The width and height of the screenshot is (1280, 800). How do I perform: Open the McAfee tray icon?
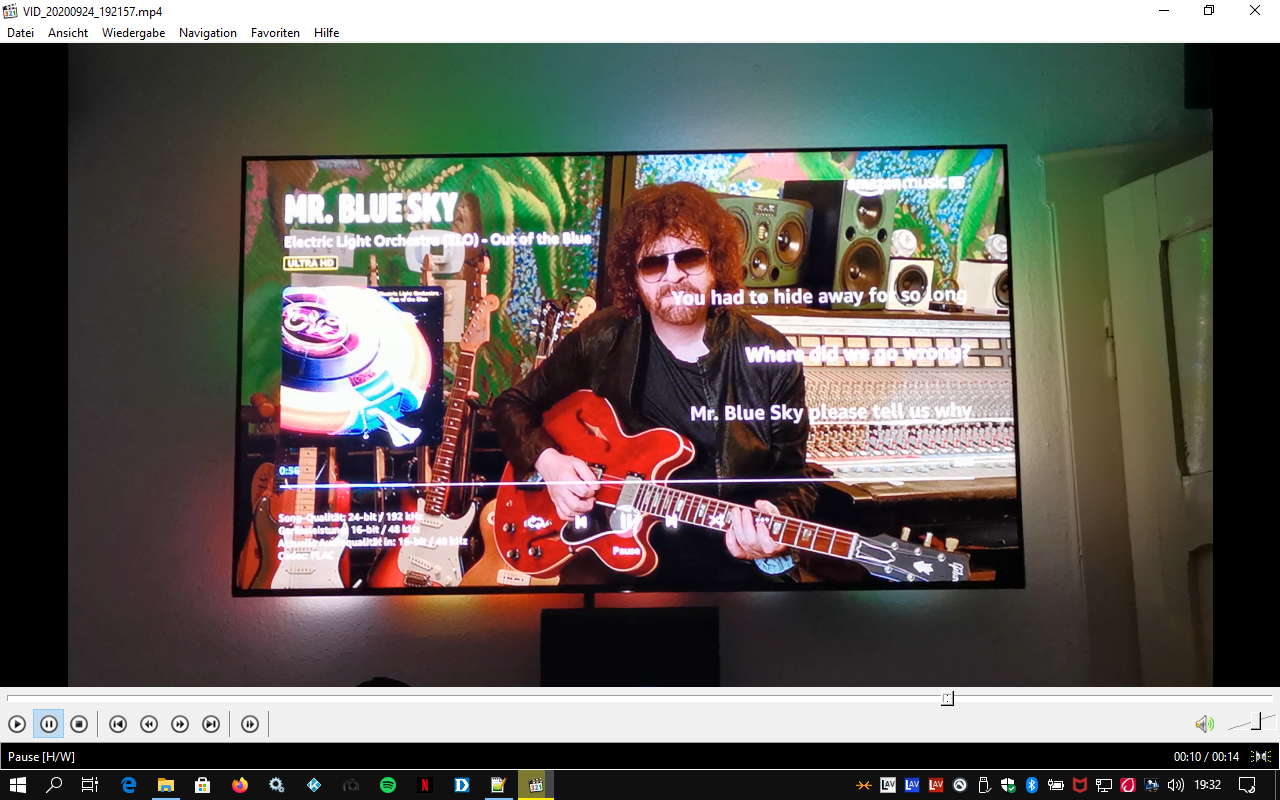[x=1080, y=785]
